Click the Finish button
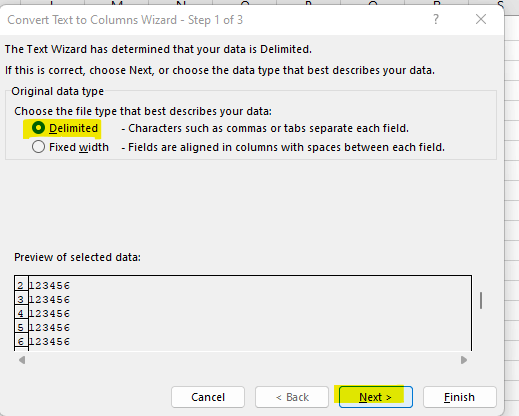The width and height of the screenshot is (519, 416). [x=460, y=397]
